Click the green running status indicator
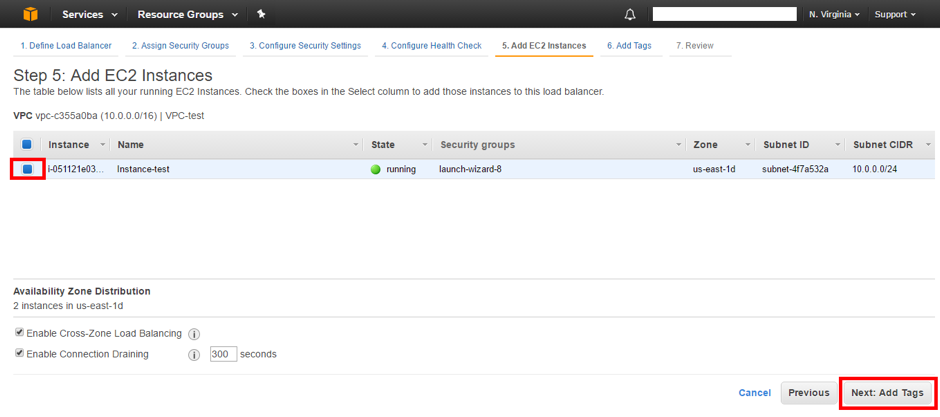Screen dimensions: 940x417 [376, 170]
